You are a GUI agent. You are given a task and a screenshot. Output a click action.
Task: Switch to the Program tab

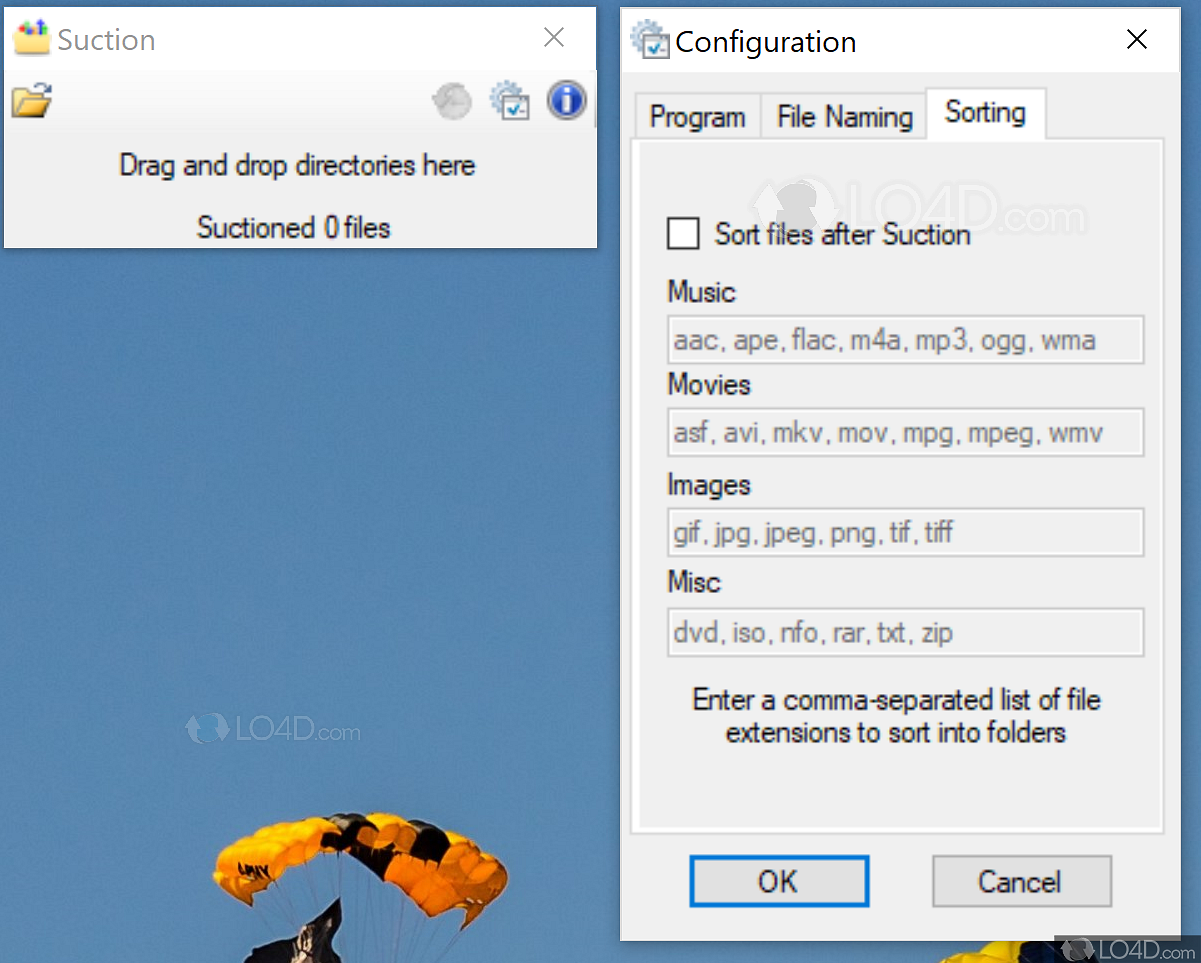pyautogui.click(x=697, y=117)
